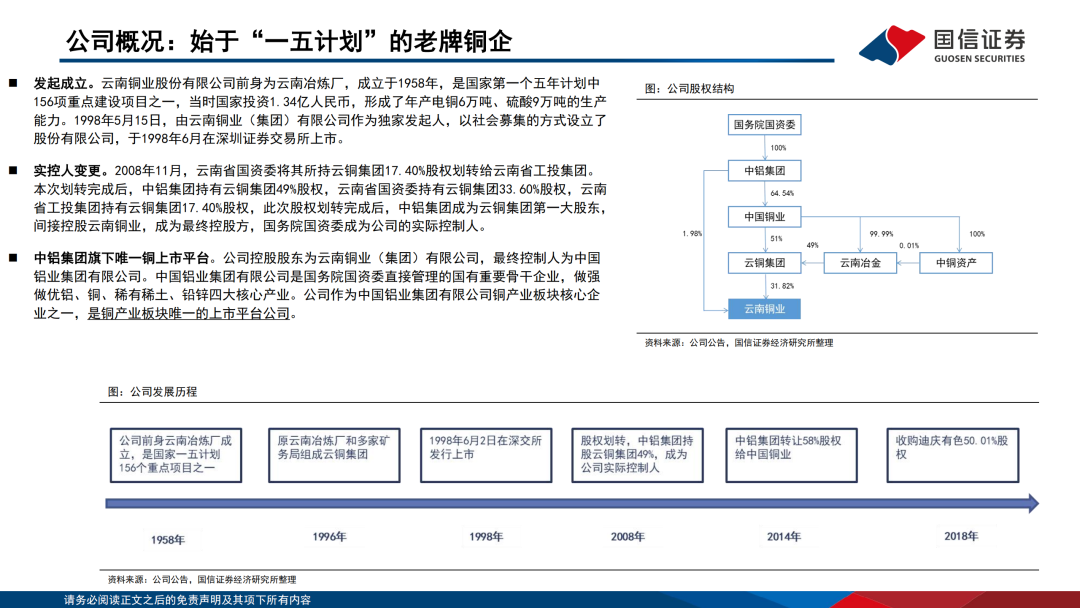The height and width of the screenshot is (608, 1080).
Task: Select the 64.54% ownership label
Action: (x=782, y=193)
